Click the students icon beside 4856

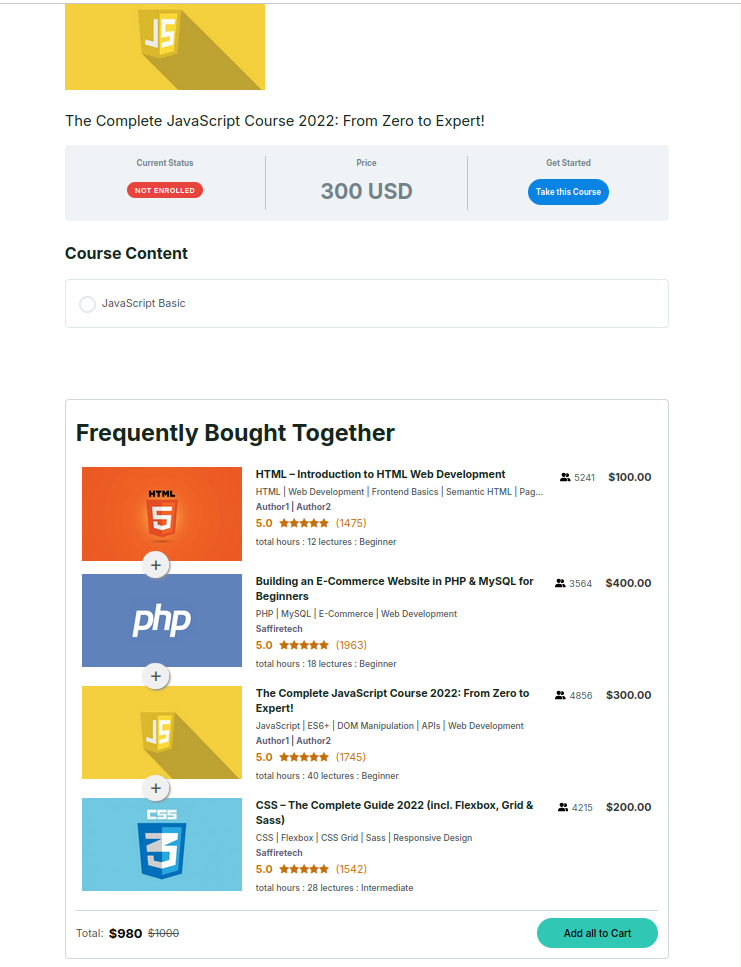pos(560,696)
